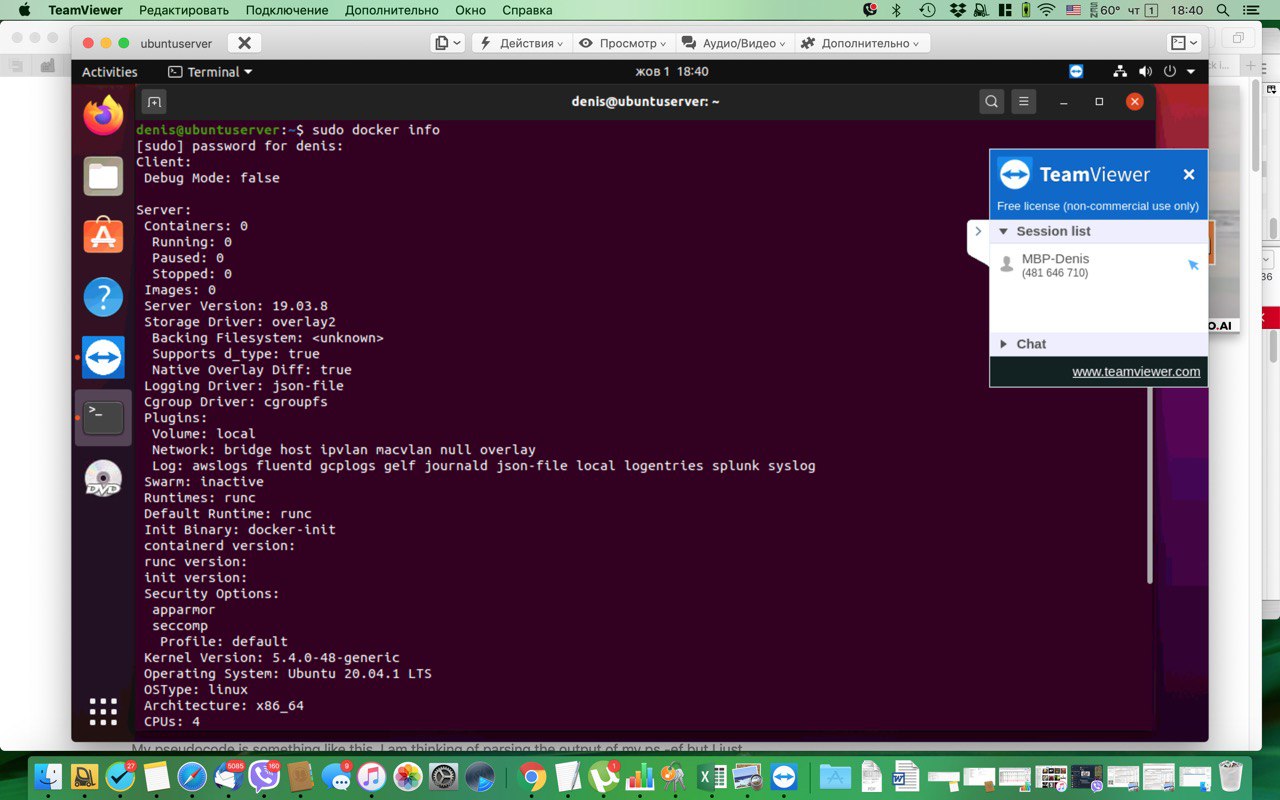Select the Terminal icon in Ubuntu dock
This screenshot has height=800, width=1280.
pyautogui.click(x=103, y=417)
